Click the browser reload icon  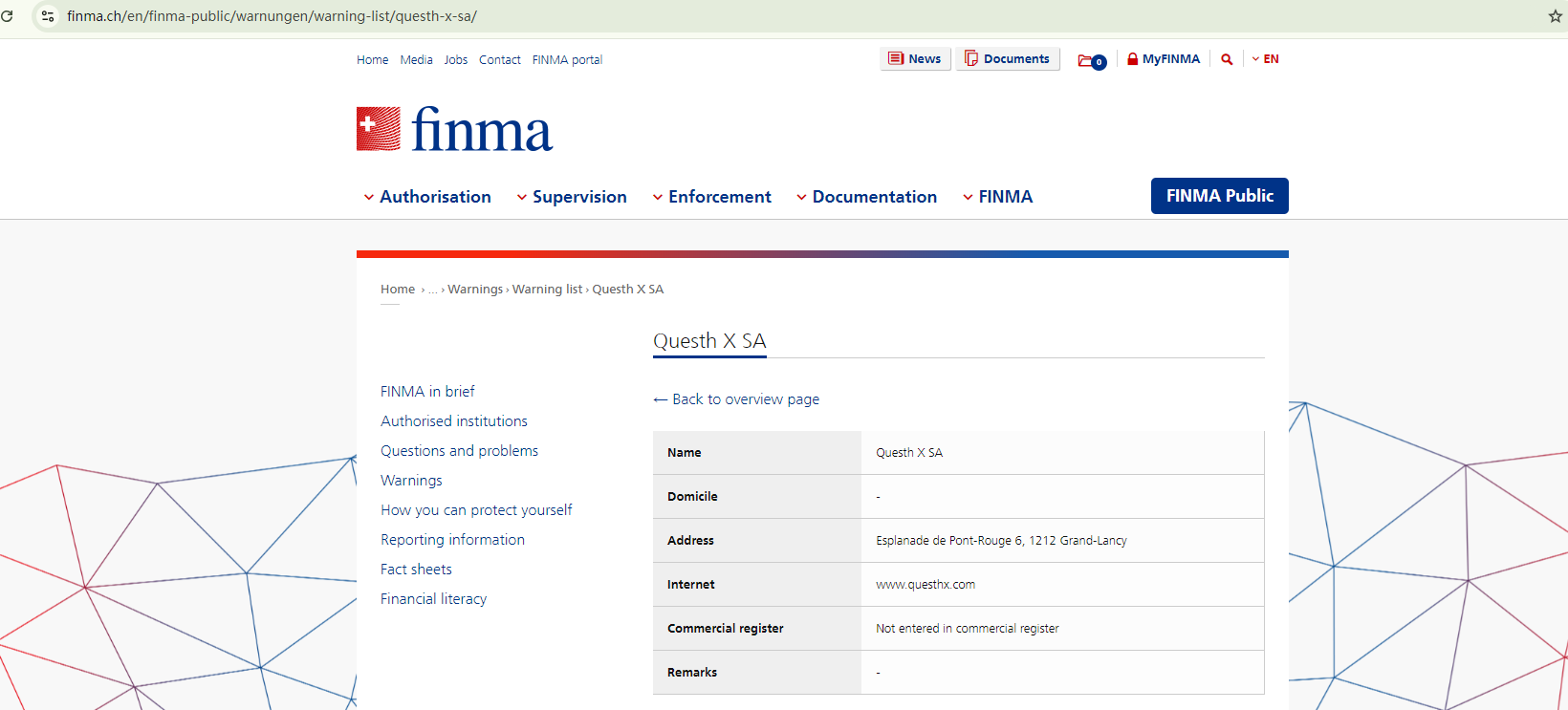[7, 16]
